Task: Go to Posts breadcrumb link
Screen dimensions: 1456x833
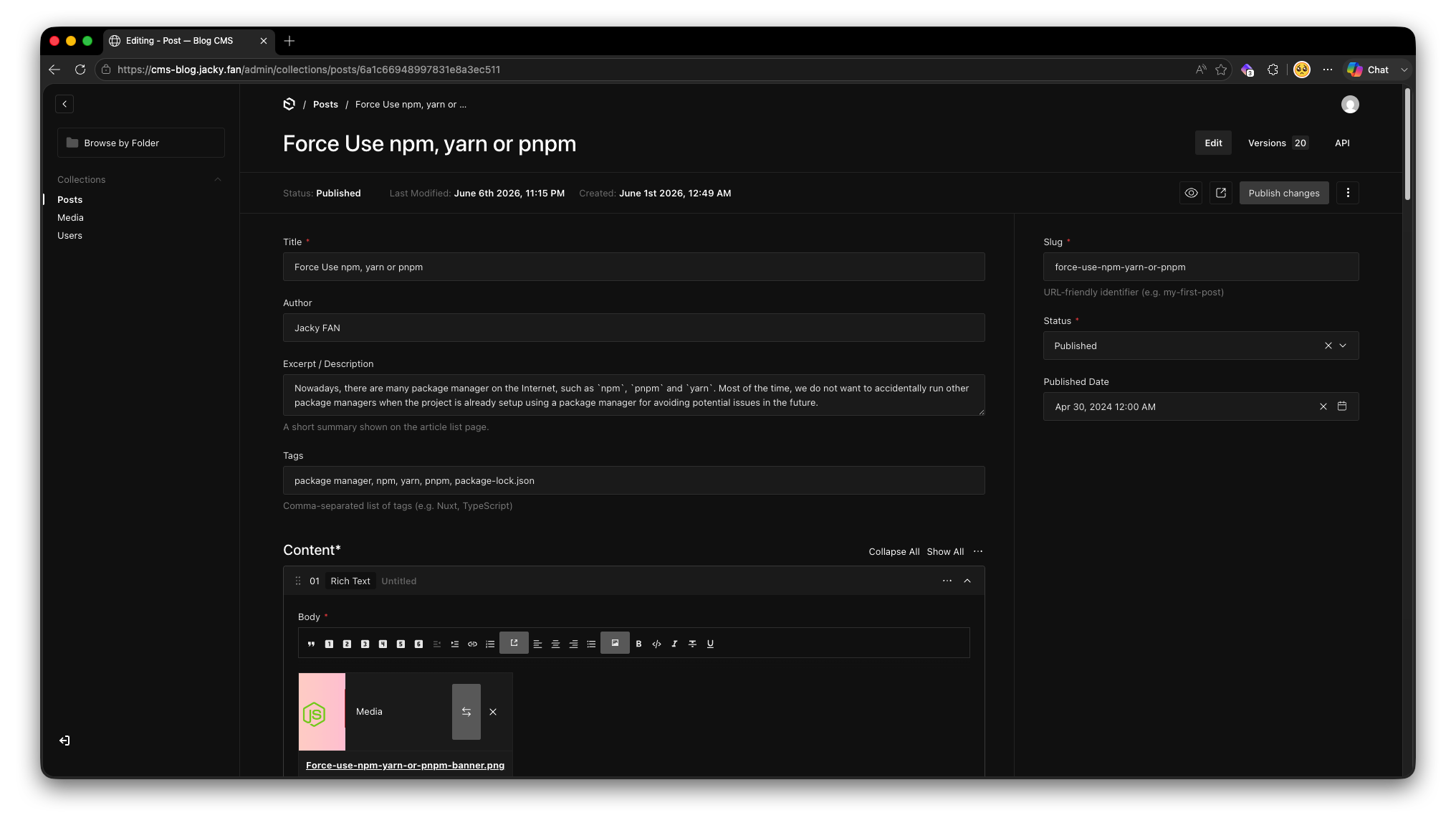Action: 325,104
